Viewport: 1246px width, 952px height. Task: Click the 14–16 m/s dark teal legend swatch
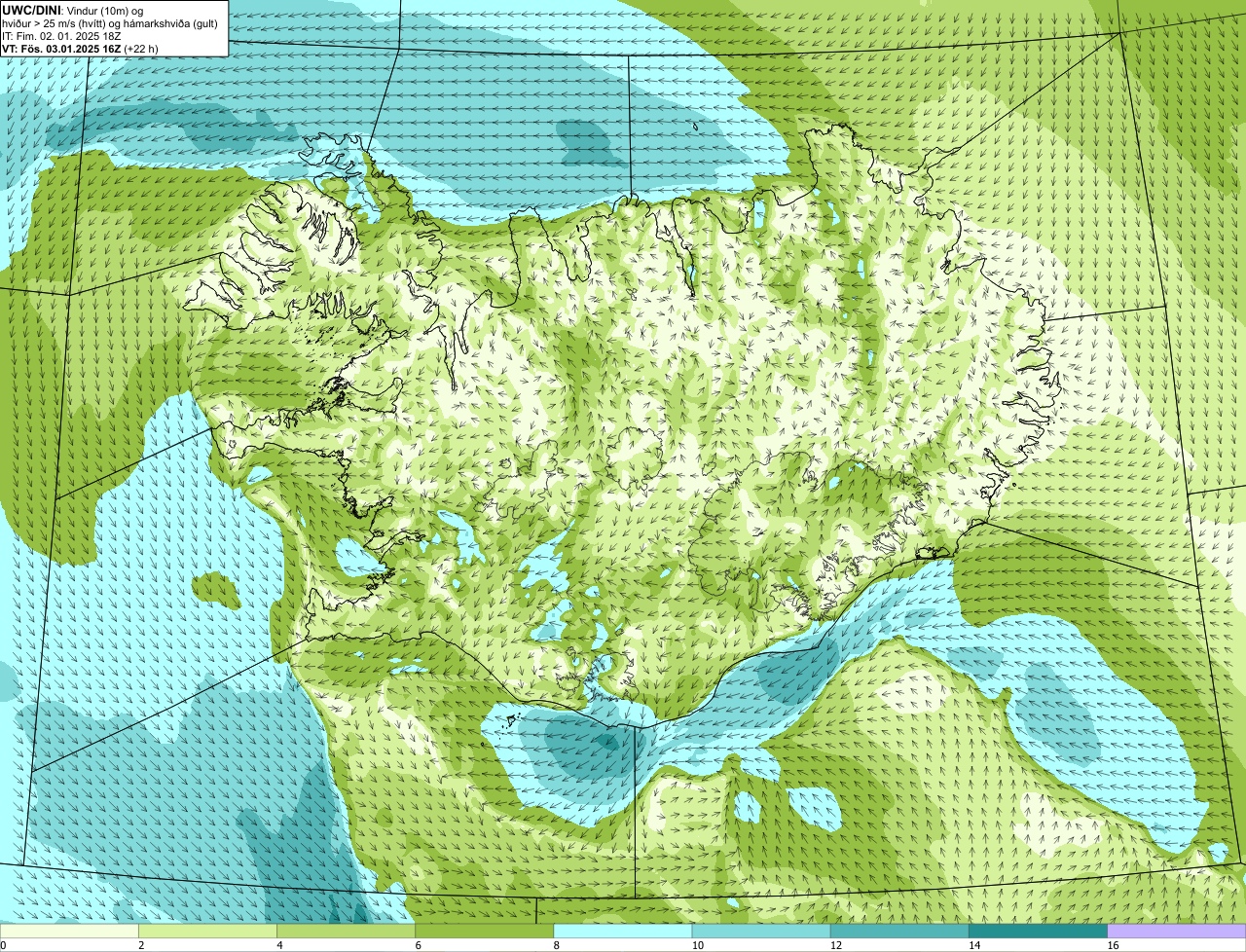tap(1038, 932)
